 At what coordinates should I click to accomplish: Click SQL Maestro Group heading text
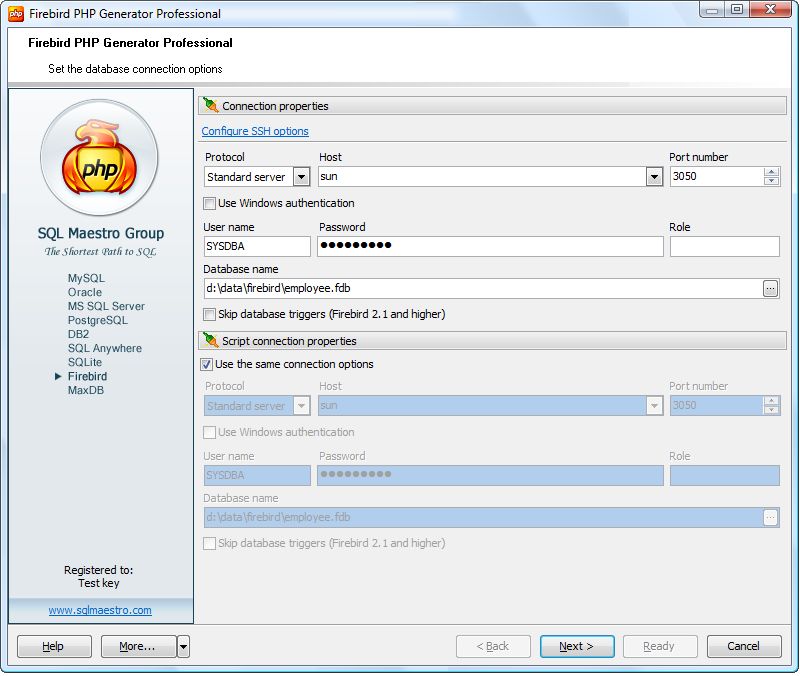click(x=101, y=234)
